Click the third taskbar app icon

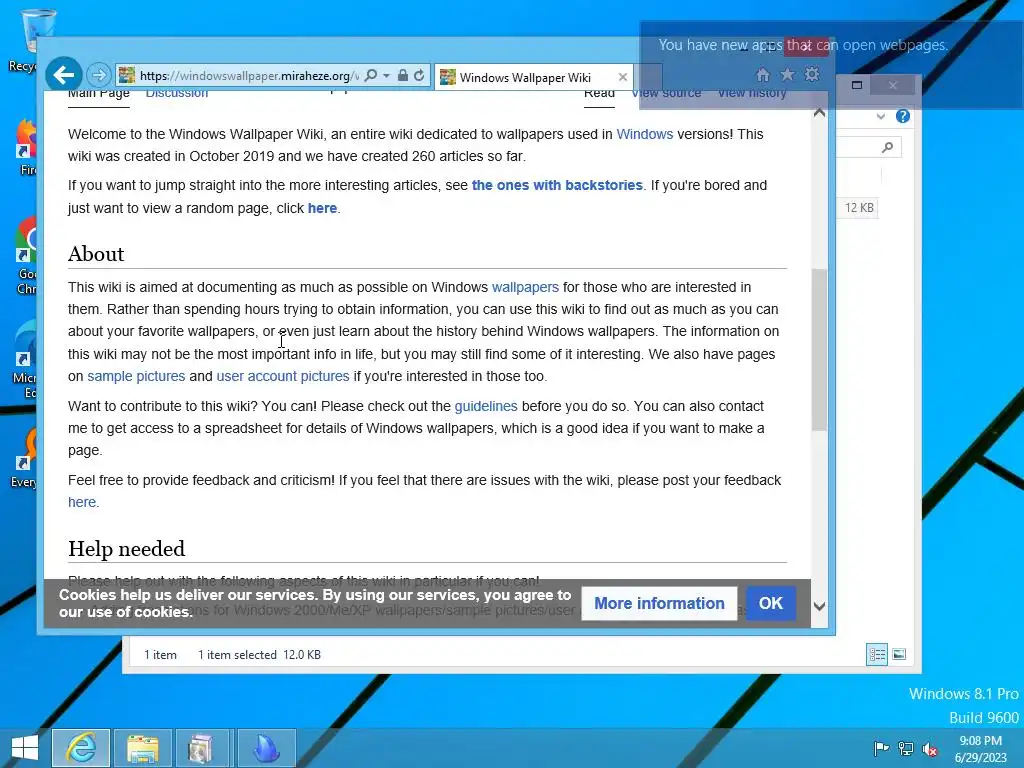pyautogui.click(x=204, y=748)
